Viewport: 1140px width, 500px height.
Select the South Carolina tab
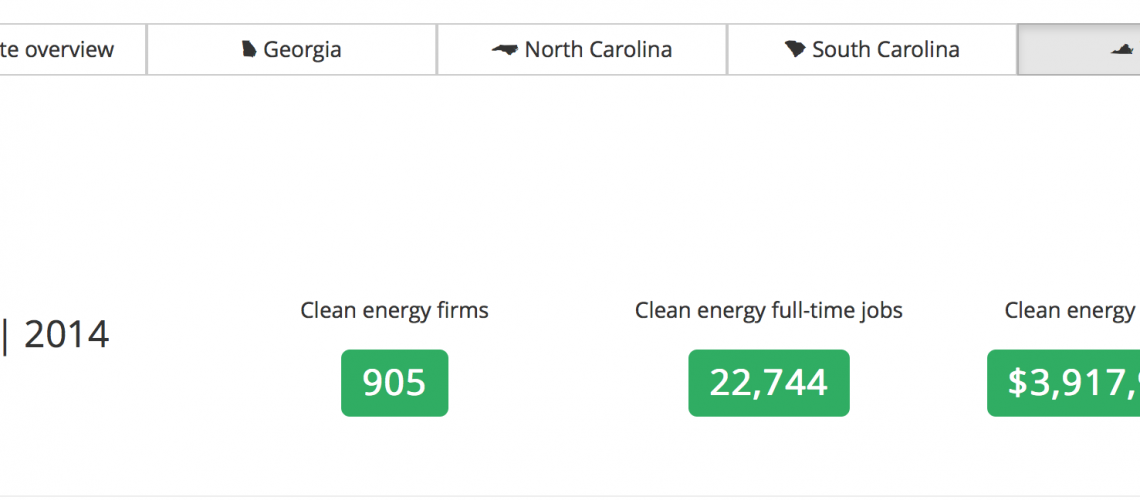(871, 49)
